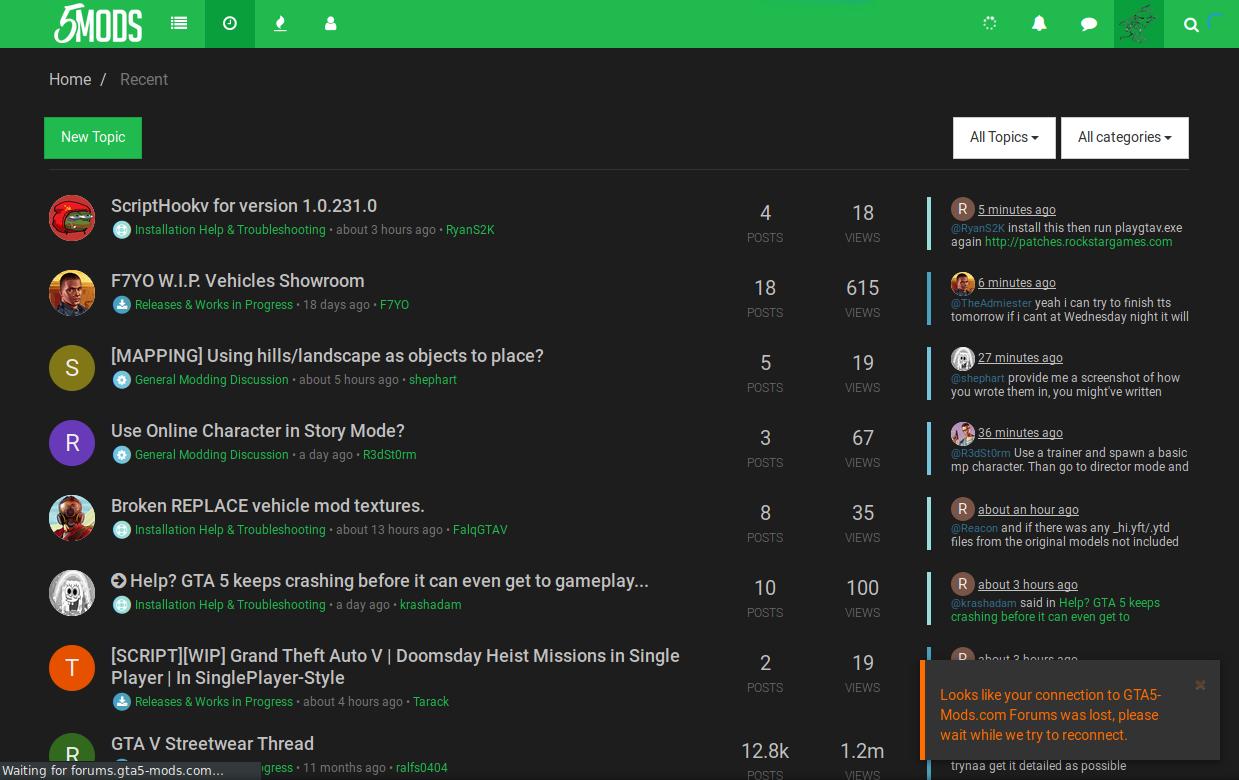This screenshot has height=780, width=1239.
Task: Check notifications via the bell icon
Action: [x=1038, y=23]
